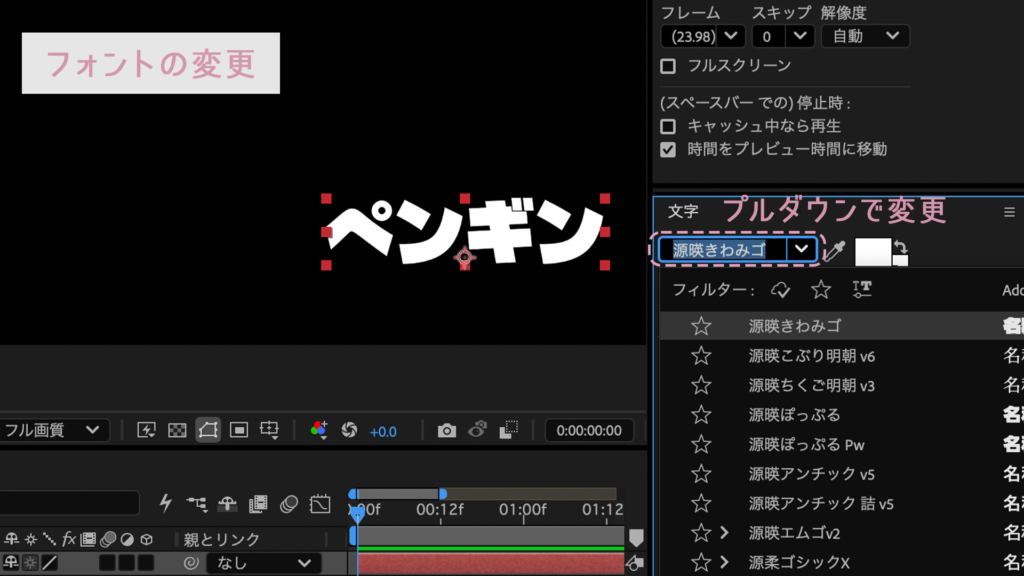This screenshot has width=1024, height=576.
Task: Click the blue current time indicator
Action: click(358, 515)
